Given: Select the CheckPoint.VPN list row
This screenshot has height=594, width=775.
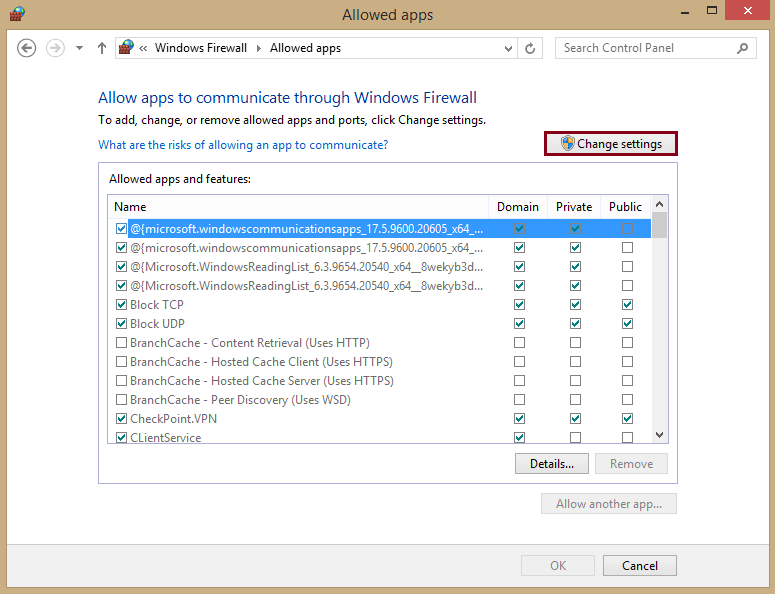Looking at the screenshot, I should pyautogui.click(x=380, y=419).
